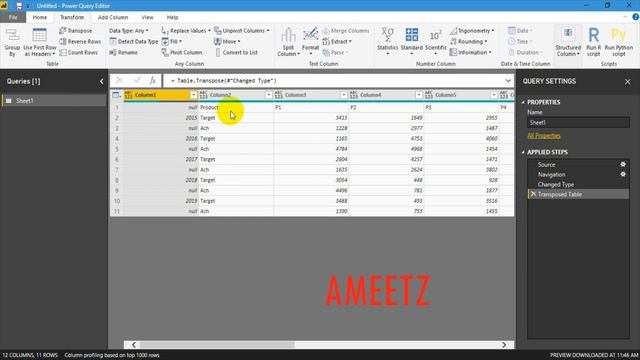Open the Format text tool
This screenshot has height=360, width=640.
[310, 42]
